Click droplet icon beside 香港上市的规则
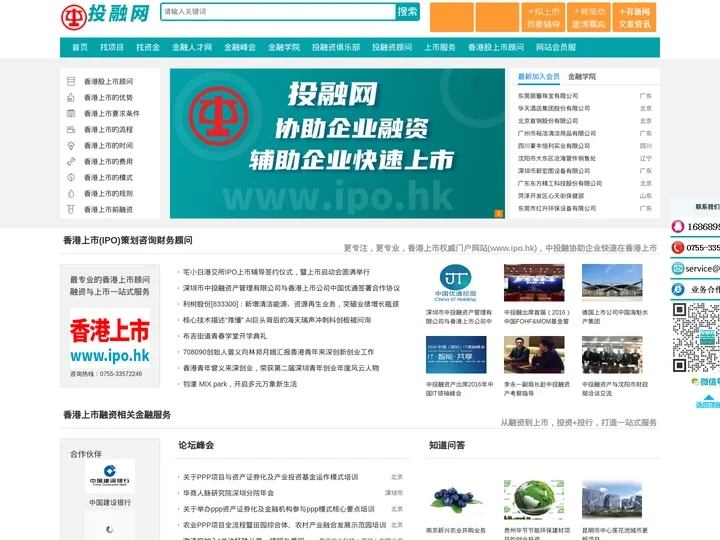The image size is (720, 540). click(71, 193)
